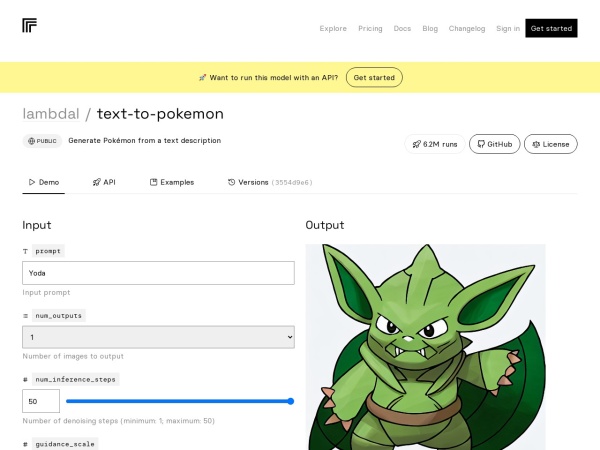Image resolution: width=600 pixels, height=450 pixels.
Task: Click the Public globe badge
Action: (x=42, y=141)
